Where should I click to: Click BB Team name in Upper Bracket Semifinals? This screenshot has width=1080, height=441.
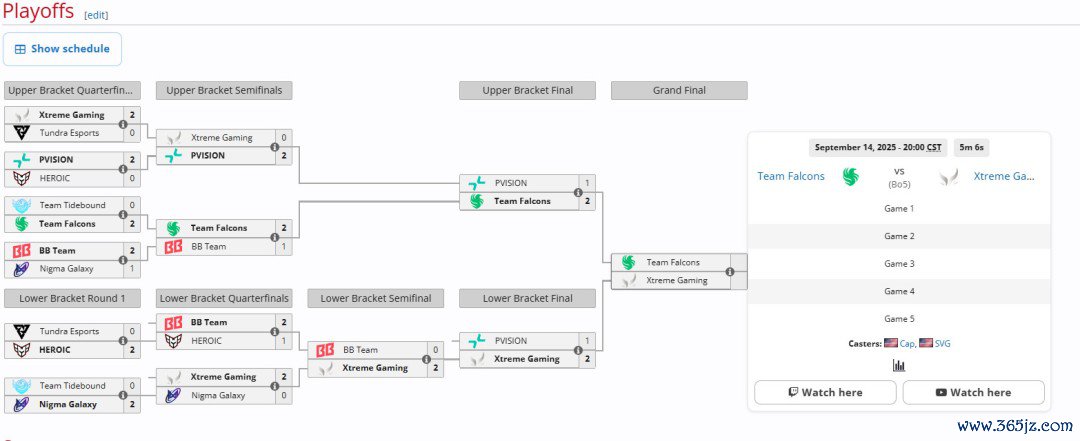pyautogui.click(x=208, y=246)
